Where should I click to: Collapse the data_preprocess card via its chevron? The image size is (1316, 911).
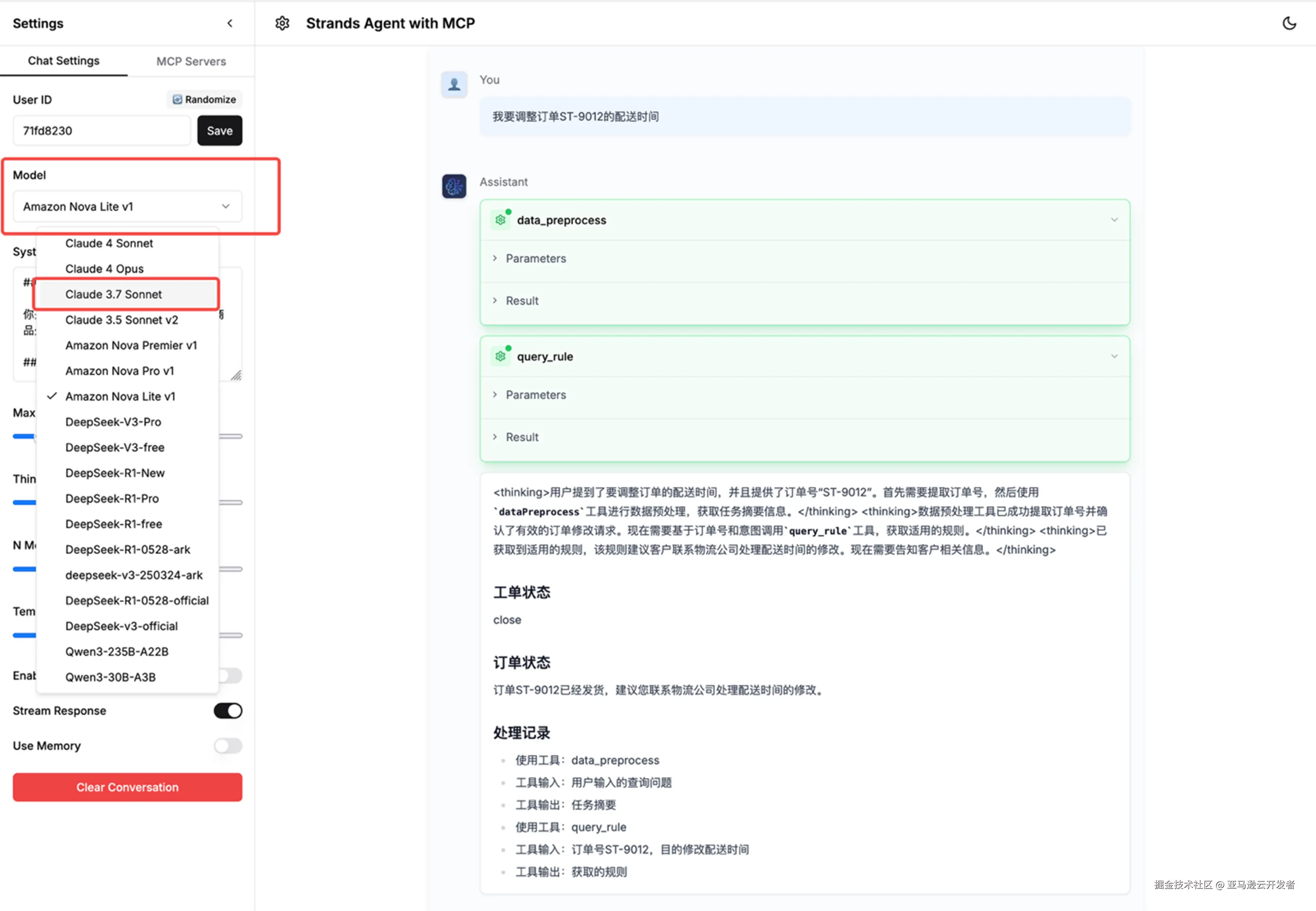(1114, 219)
